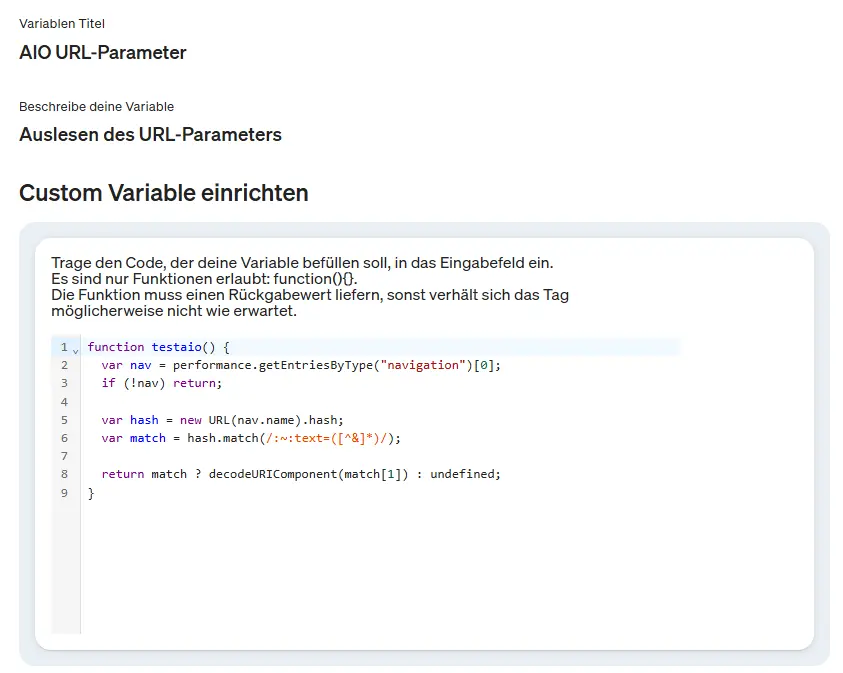Click the instruction text about function(){}
Viewport: 843px width, 673px height.
pyautogui.click(x=201, y=280)
